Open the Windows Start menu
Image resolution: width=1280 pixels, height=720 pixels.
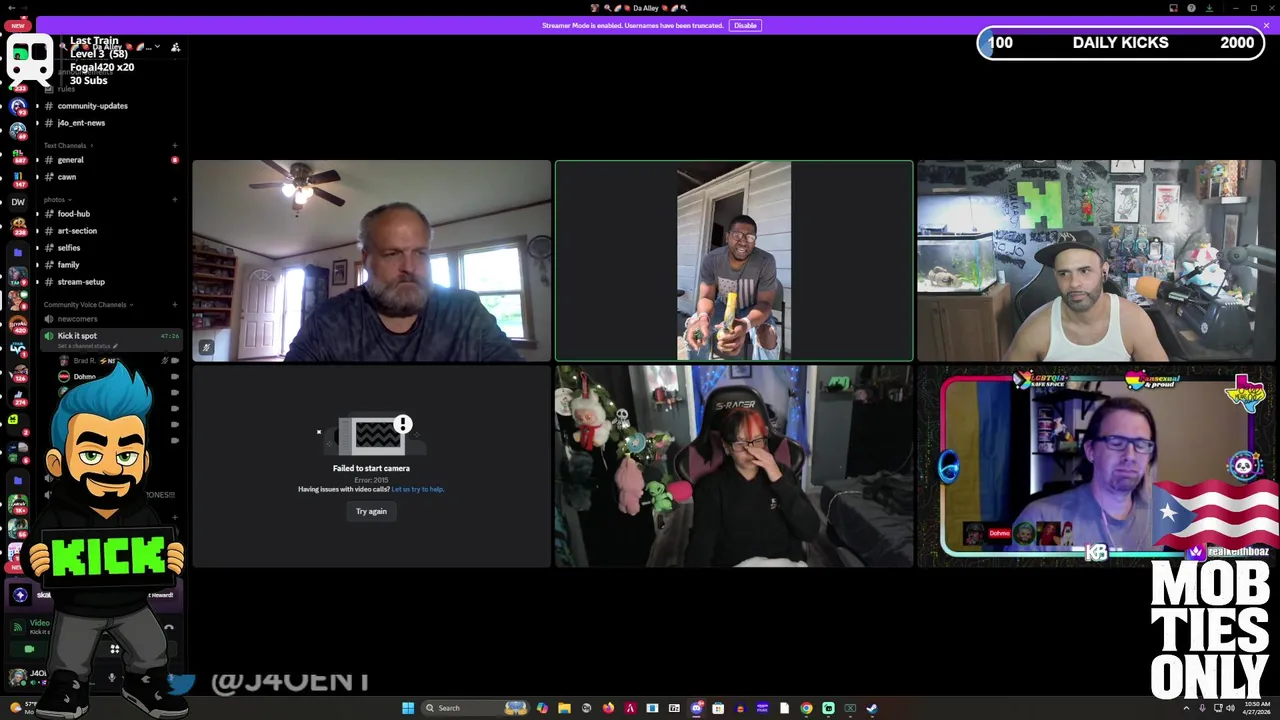(408, 708)
